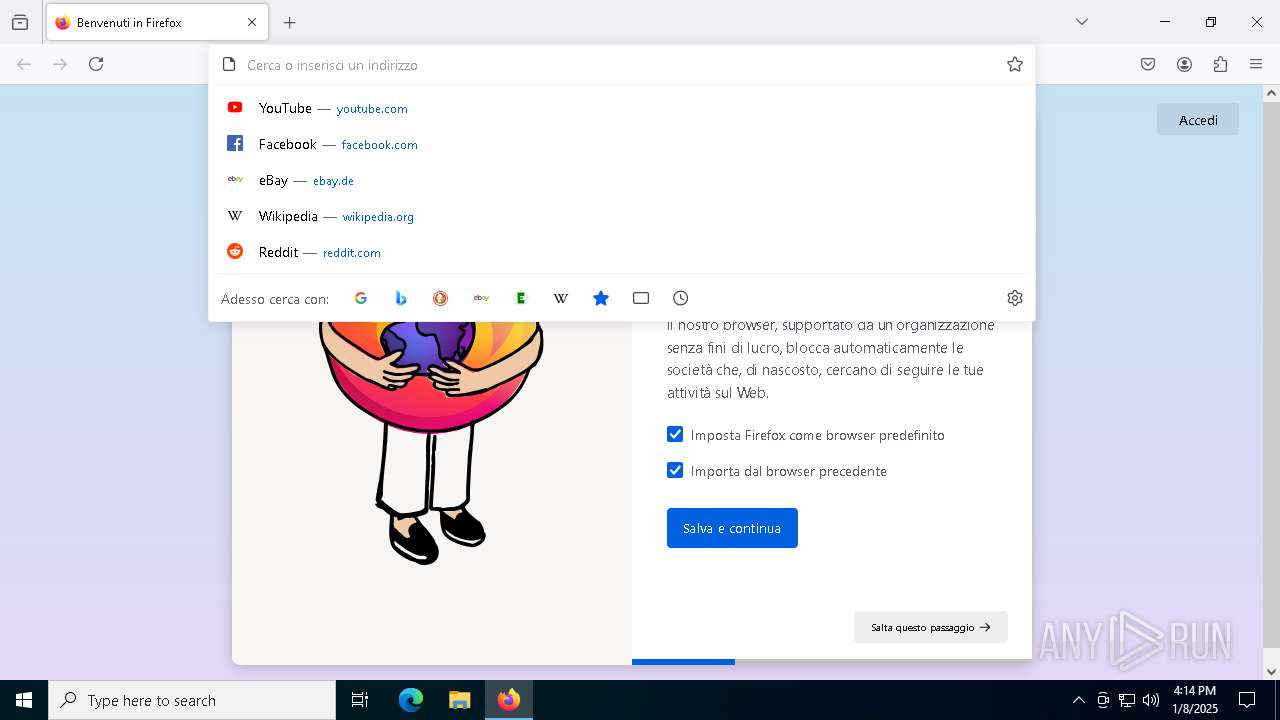Open the Firefox account icon

(x=1184, y=64)
